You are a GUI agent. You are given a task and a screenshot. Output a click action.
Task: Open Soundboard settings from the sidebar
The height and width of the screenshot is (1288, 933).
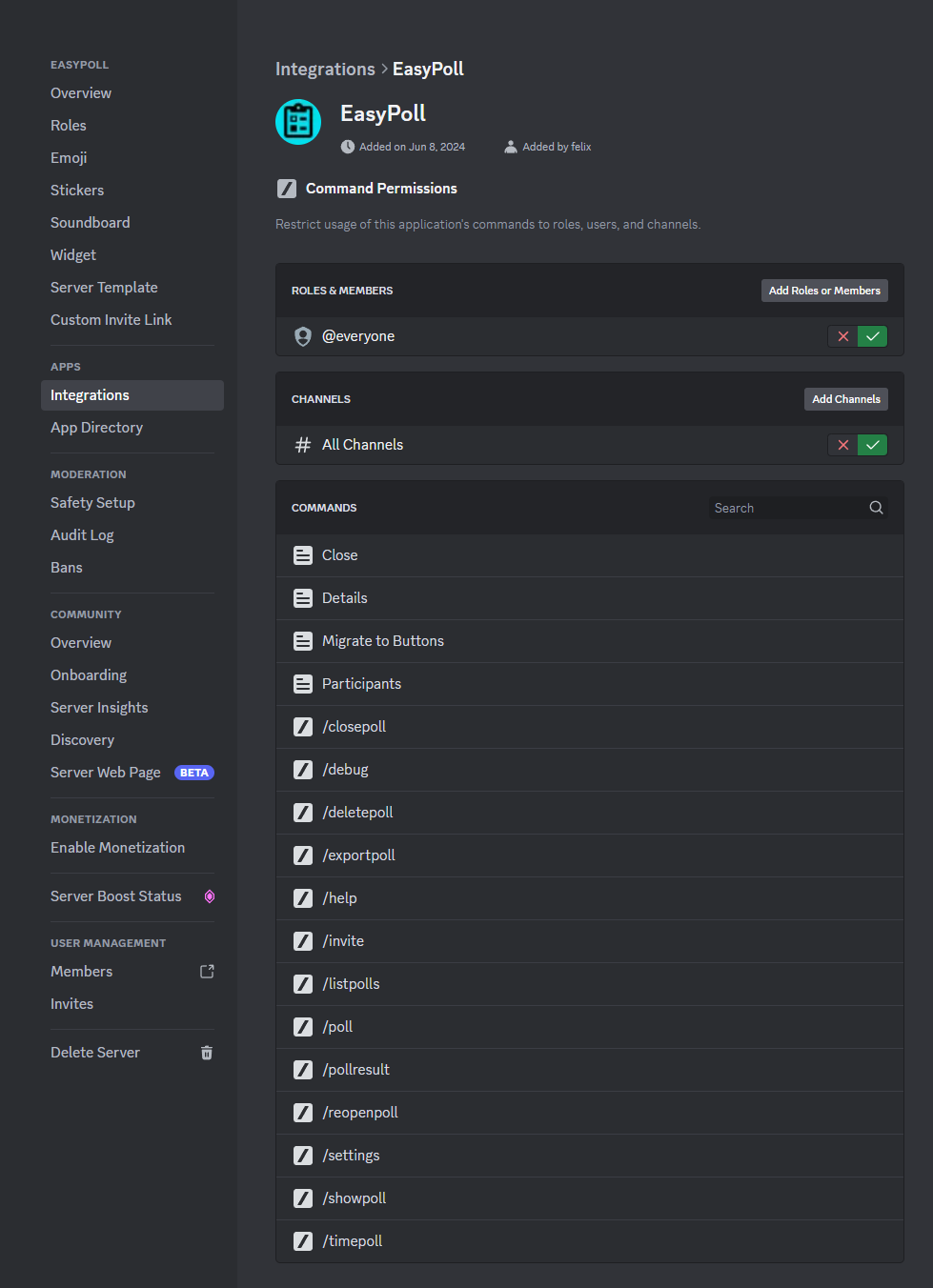click(90, 222)
